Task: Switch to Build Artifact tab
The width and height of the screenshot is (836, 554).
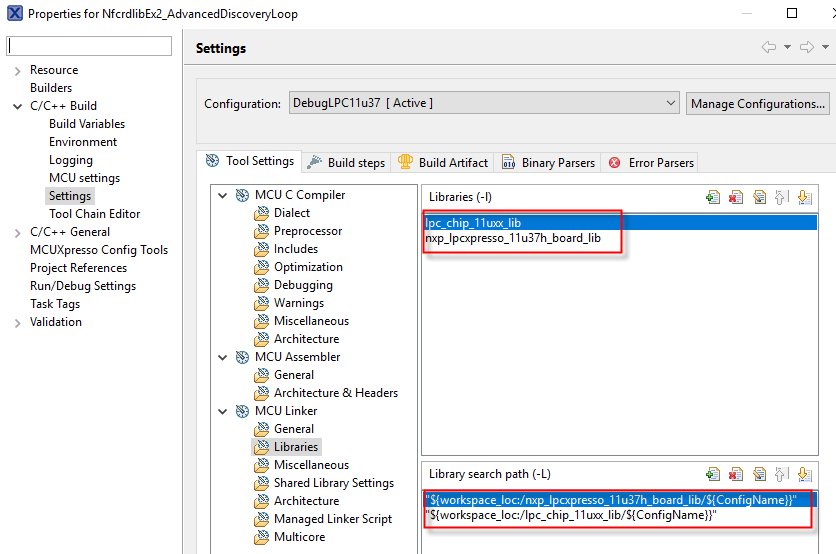Action: click(x=443, y=163)
